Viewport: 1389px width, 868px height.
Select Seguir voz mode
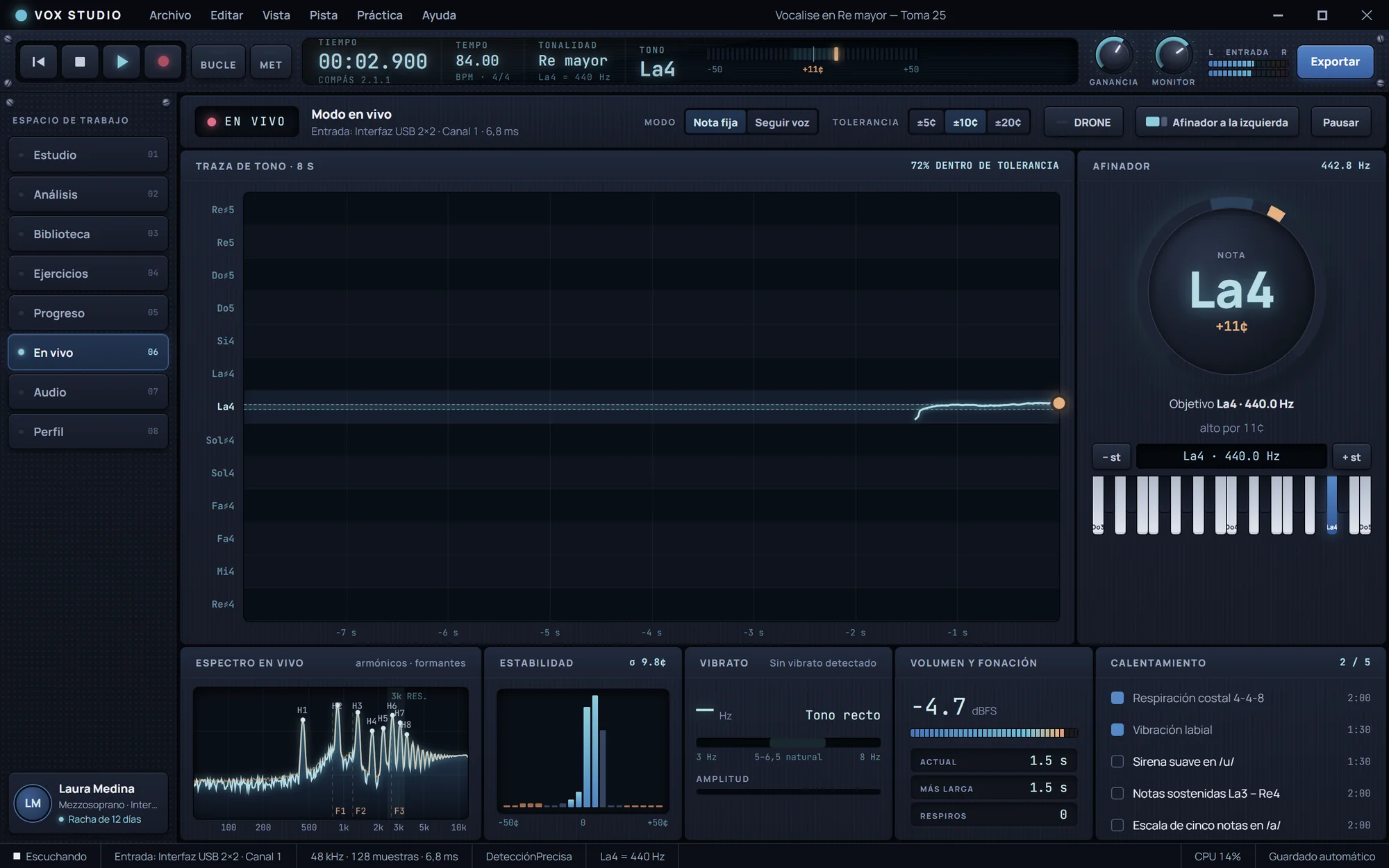pos(782,122)
